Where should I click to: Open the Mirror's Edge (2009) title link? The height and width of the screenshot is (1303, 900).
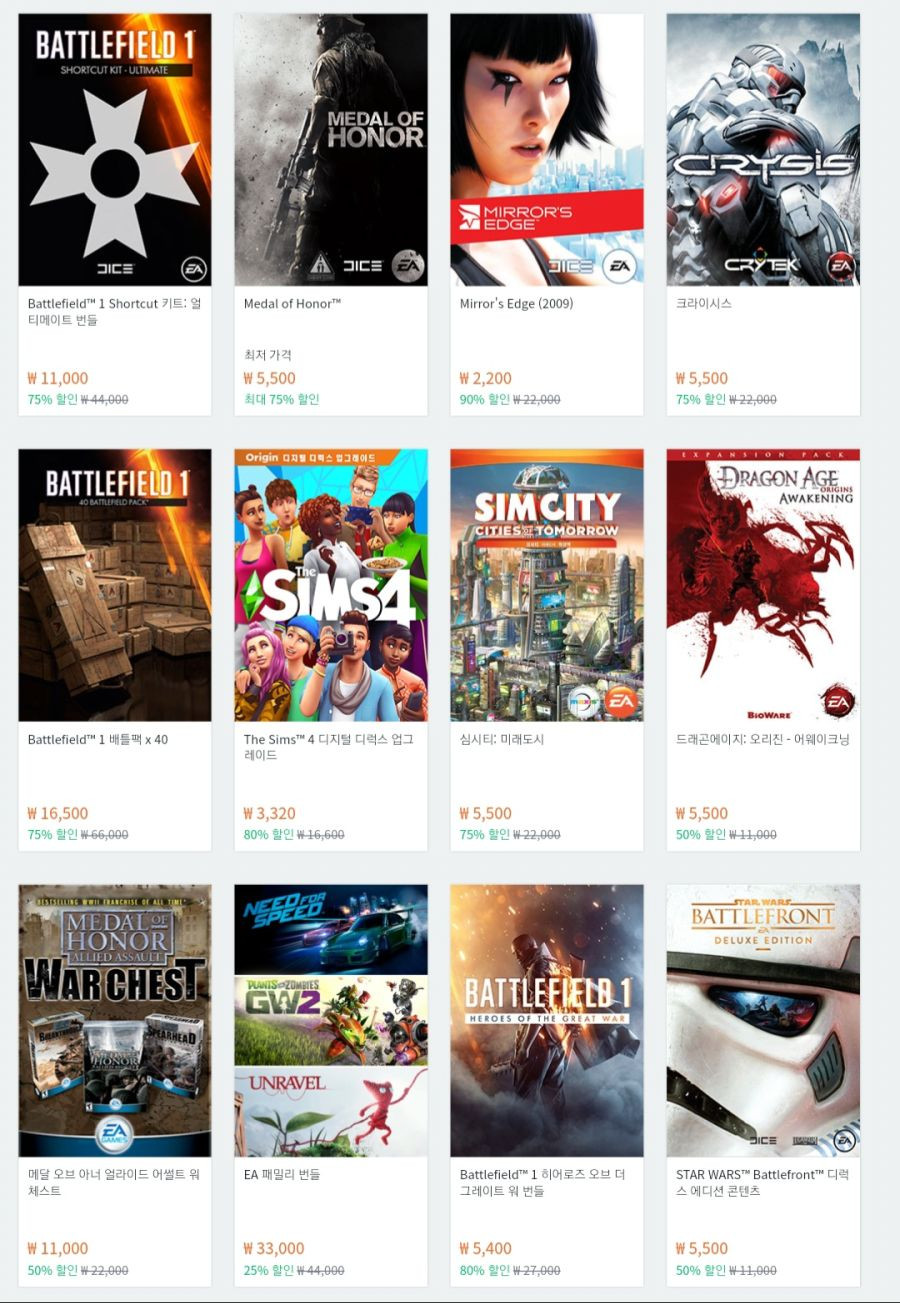tap(516, 303)
